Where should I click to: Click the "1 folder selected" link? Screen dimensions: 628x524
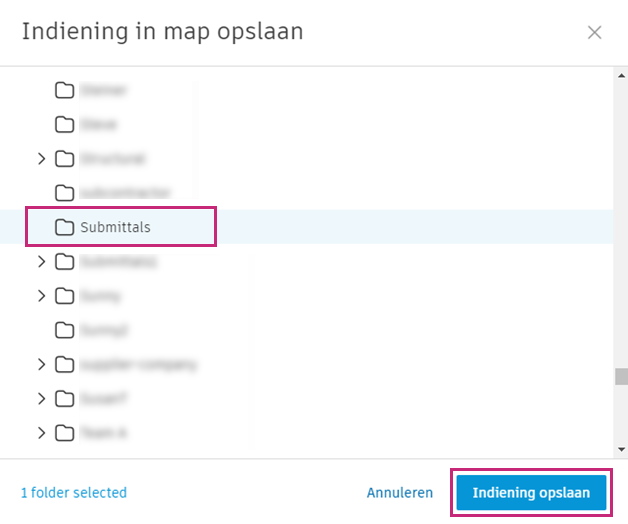pyautogui.click(x=74, y=493)
